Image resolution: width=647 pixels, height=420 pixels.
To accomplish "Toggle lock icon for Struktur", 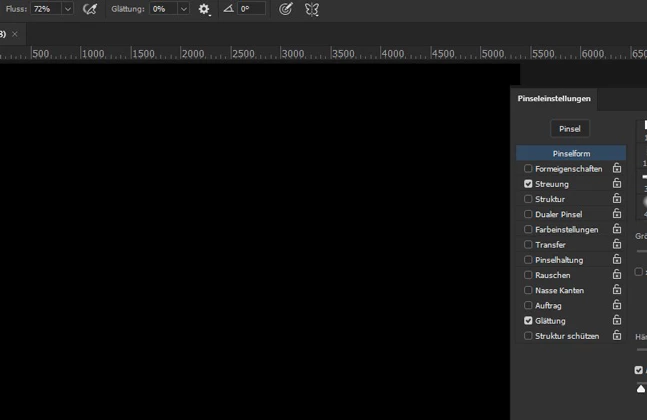I will coord(617,198).
